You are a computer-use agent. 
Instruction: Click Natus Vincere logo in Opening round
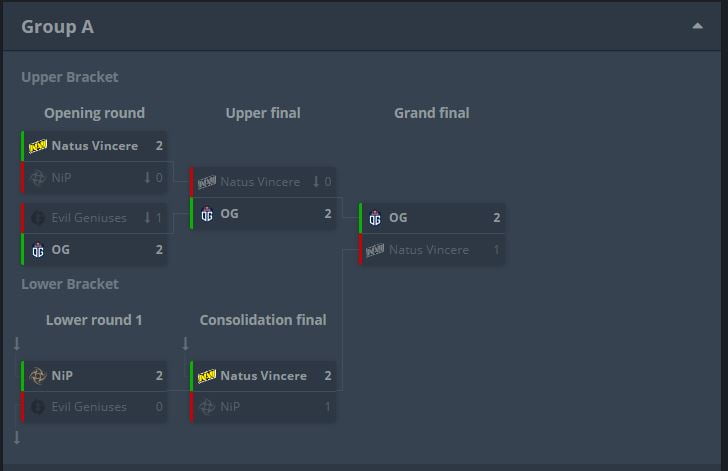tap(38, 146)
